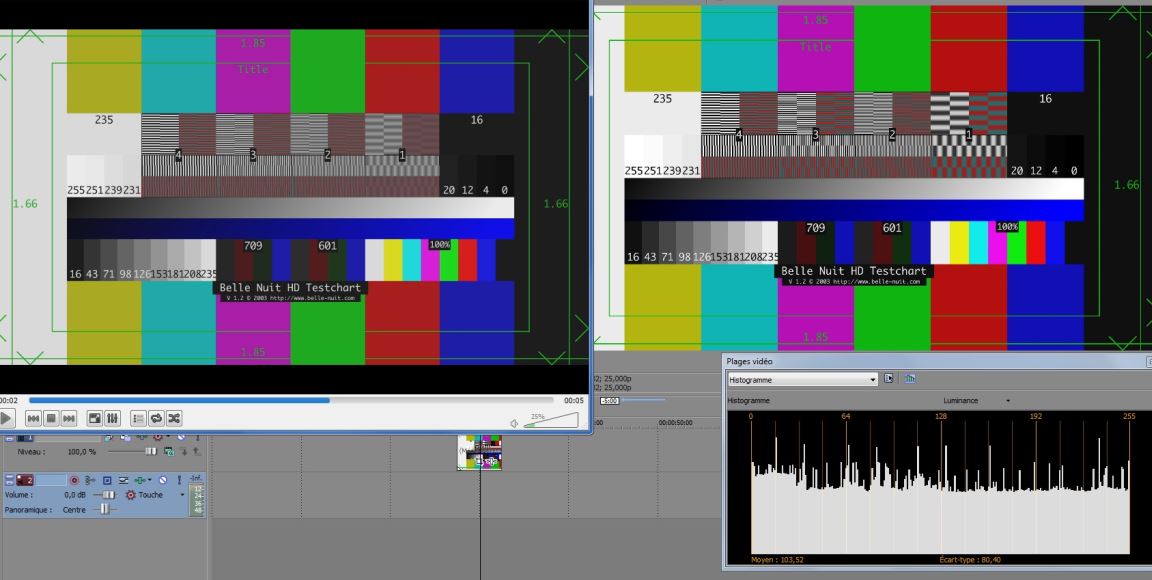
Task: Skip to next item in the media player
Action: coord(69,418)
